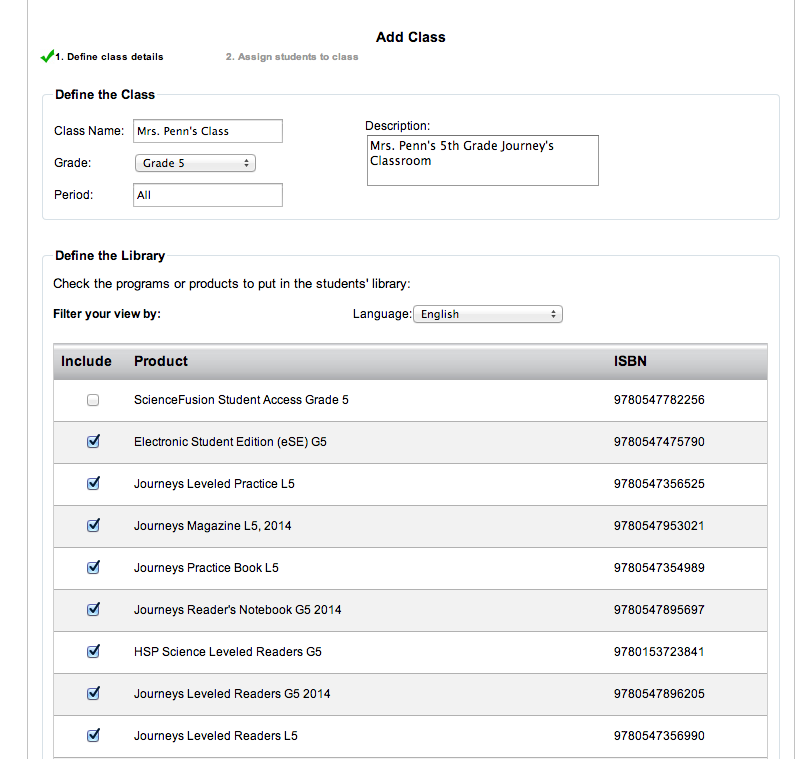Click the Journeys Magazine L5, 2014 name
The image size is (809, 759).
click(213, 526)
